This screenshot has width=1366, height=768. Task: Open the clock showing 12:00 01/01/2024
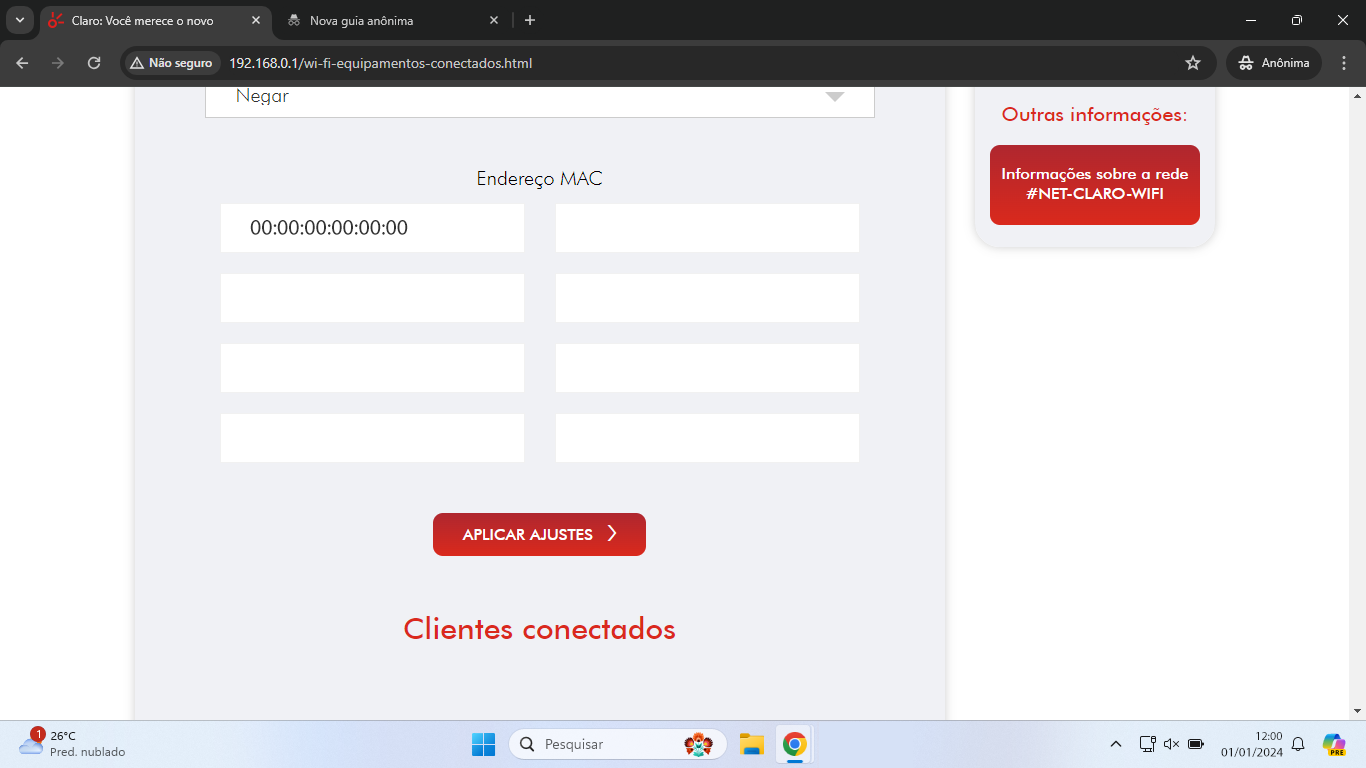[1251, 744]
